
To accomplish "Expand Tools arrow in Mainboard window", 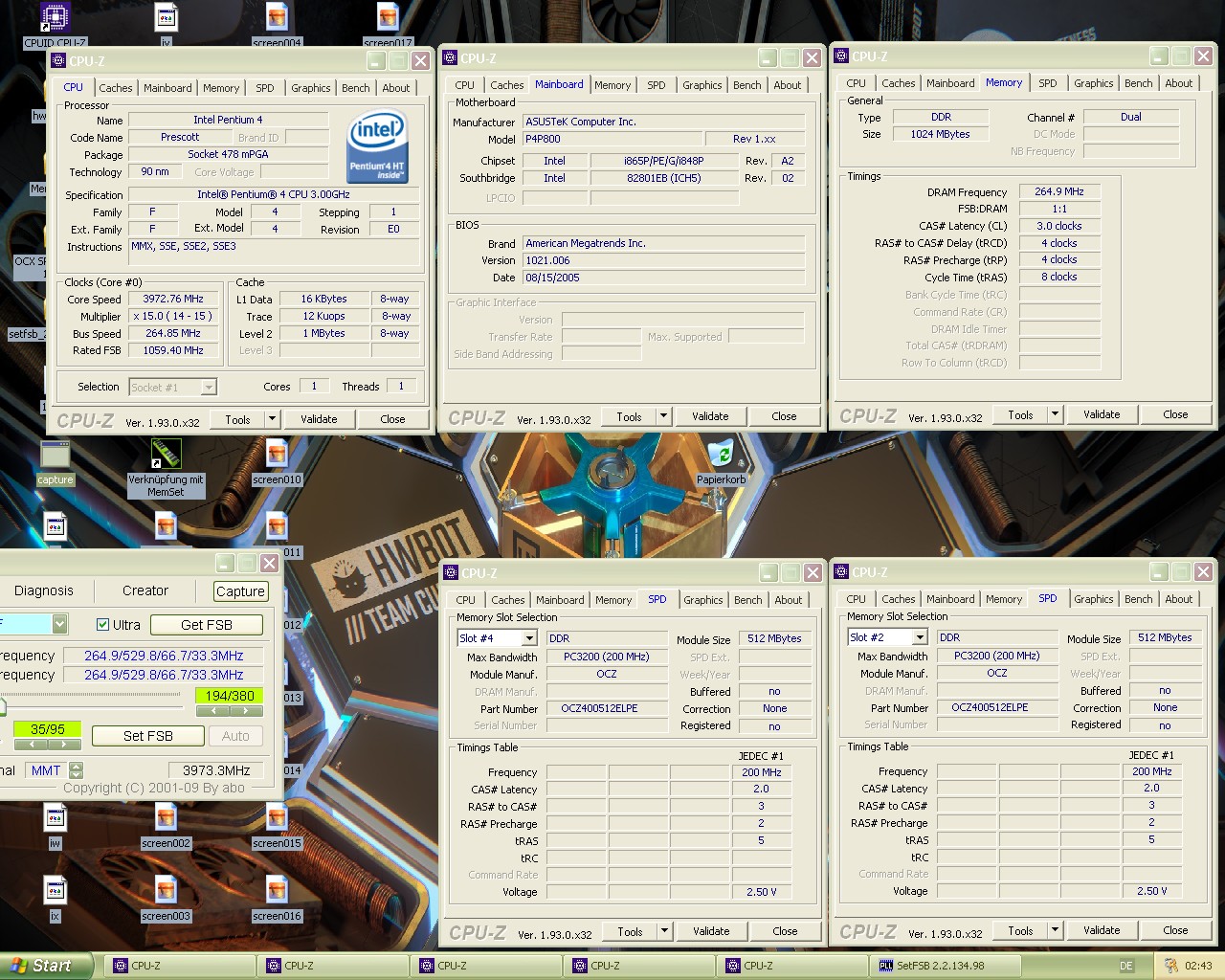I will (x=663, y=416).
